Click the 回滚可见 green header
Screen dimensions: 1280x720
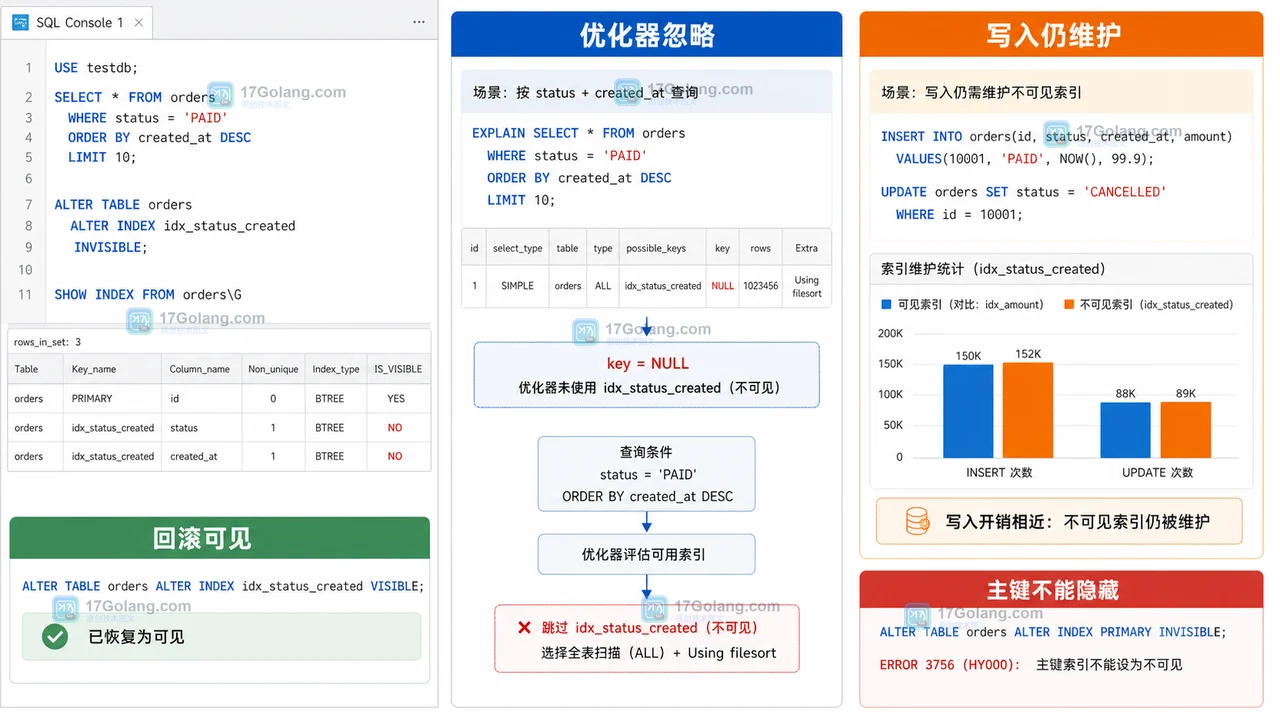tap(220, 538)
